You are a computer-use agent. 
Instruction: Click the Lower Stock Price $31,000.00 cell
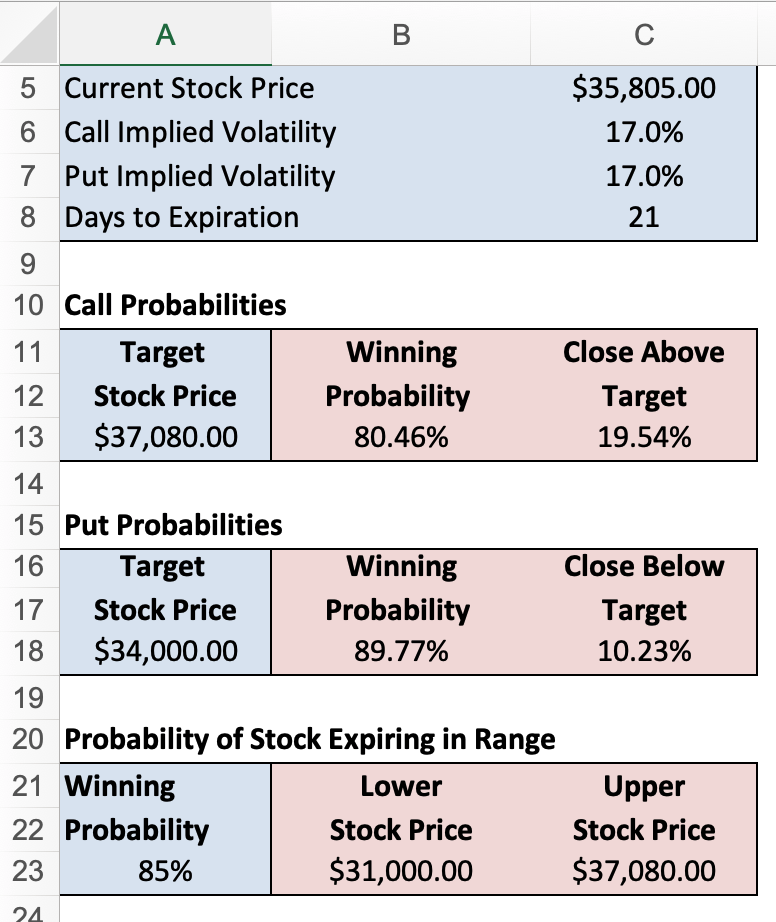coord(401,871)
